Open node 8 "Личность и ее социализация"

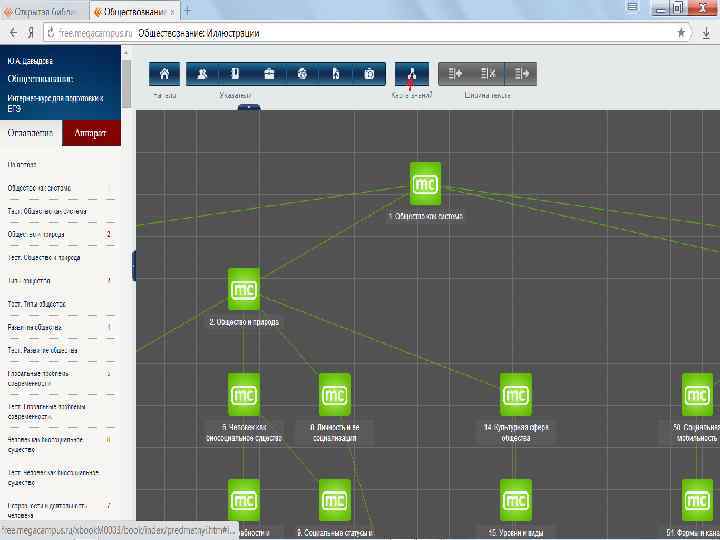[x=335, y=395]
